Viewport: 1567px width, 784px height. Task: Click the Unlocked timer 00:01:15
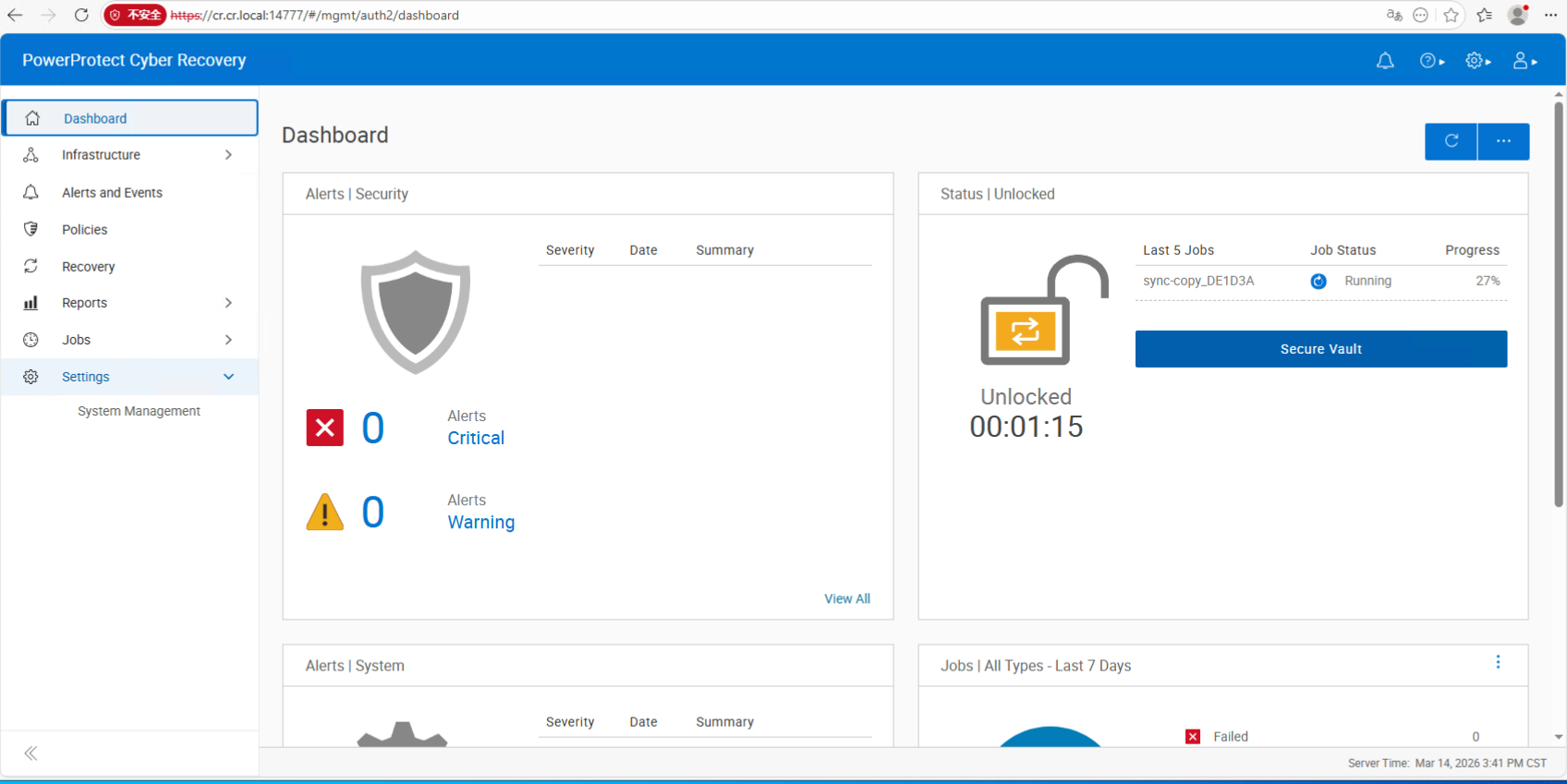click(x=1026, y=427)
